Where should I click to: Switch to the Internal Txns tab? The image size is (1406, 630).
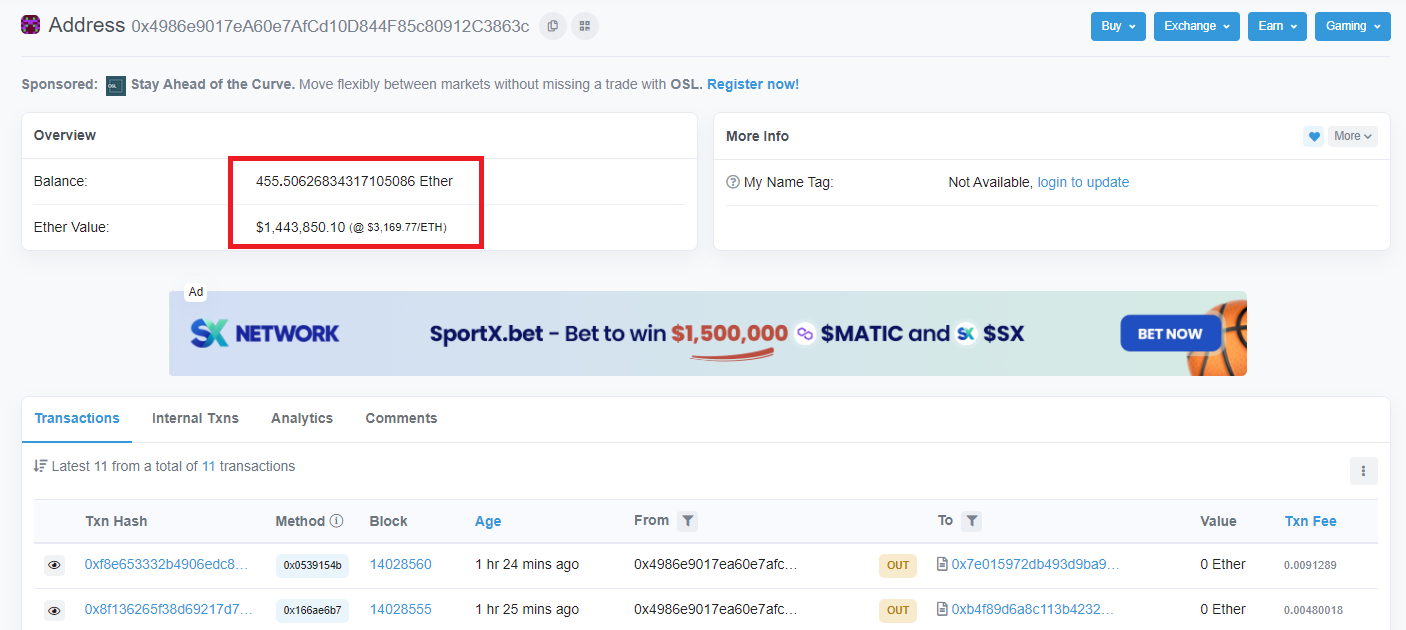tap(195, 418)
